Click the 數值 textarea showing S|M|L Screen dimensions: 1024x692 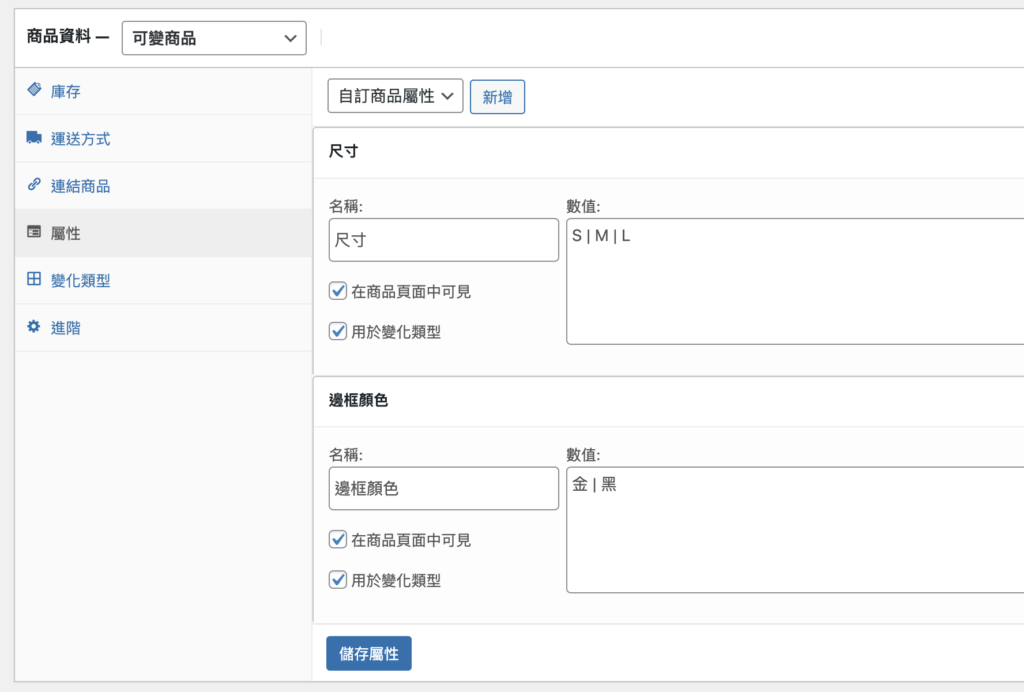[x=790, y=280]
